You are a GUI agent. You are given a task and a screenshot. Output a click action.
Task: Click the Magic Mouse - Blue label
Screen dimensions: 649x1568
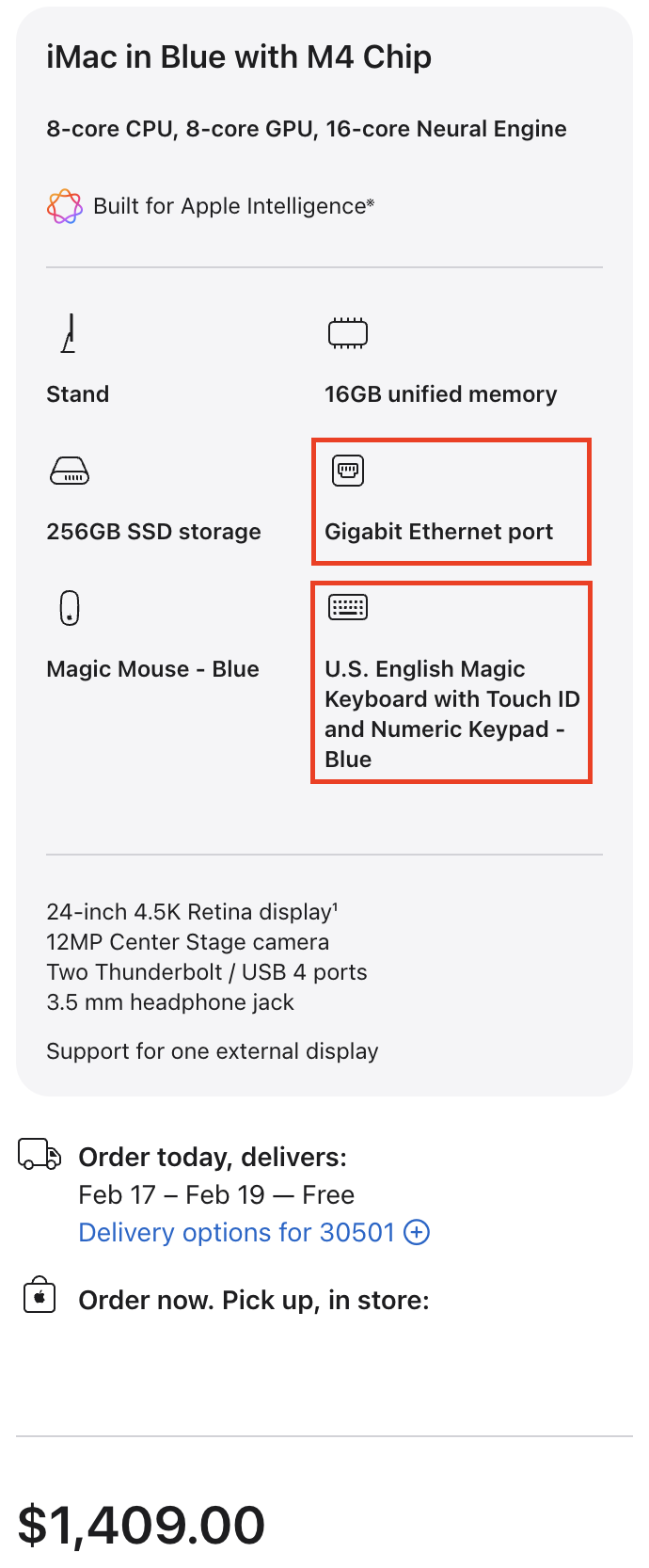click(152, 669)
